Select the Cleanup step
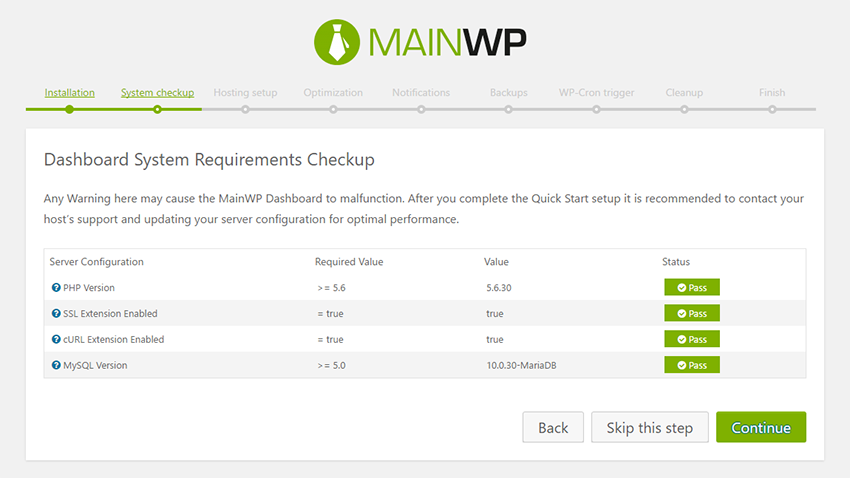Viewport: 850px width, 478px height. coord(684,93)
